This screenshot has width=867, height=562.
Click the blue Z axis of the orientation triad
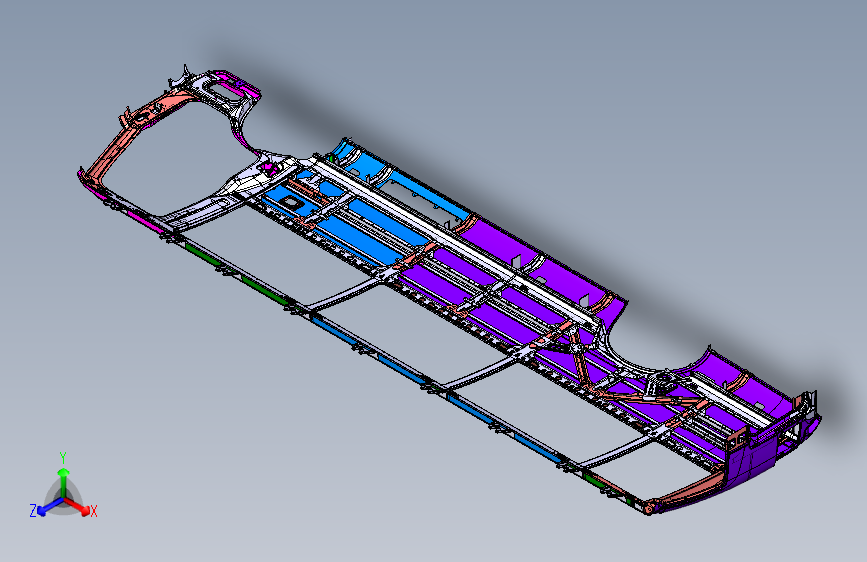click(x=49, y=506)
